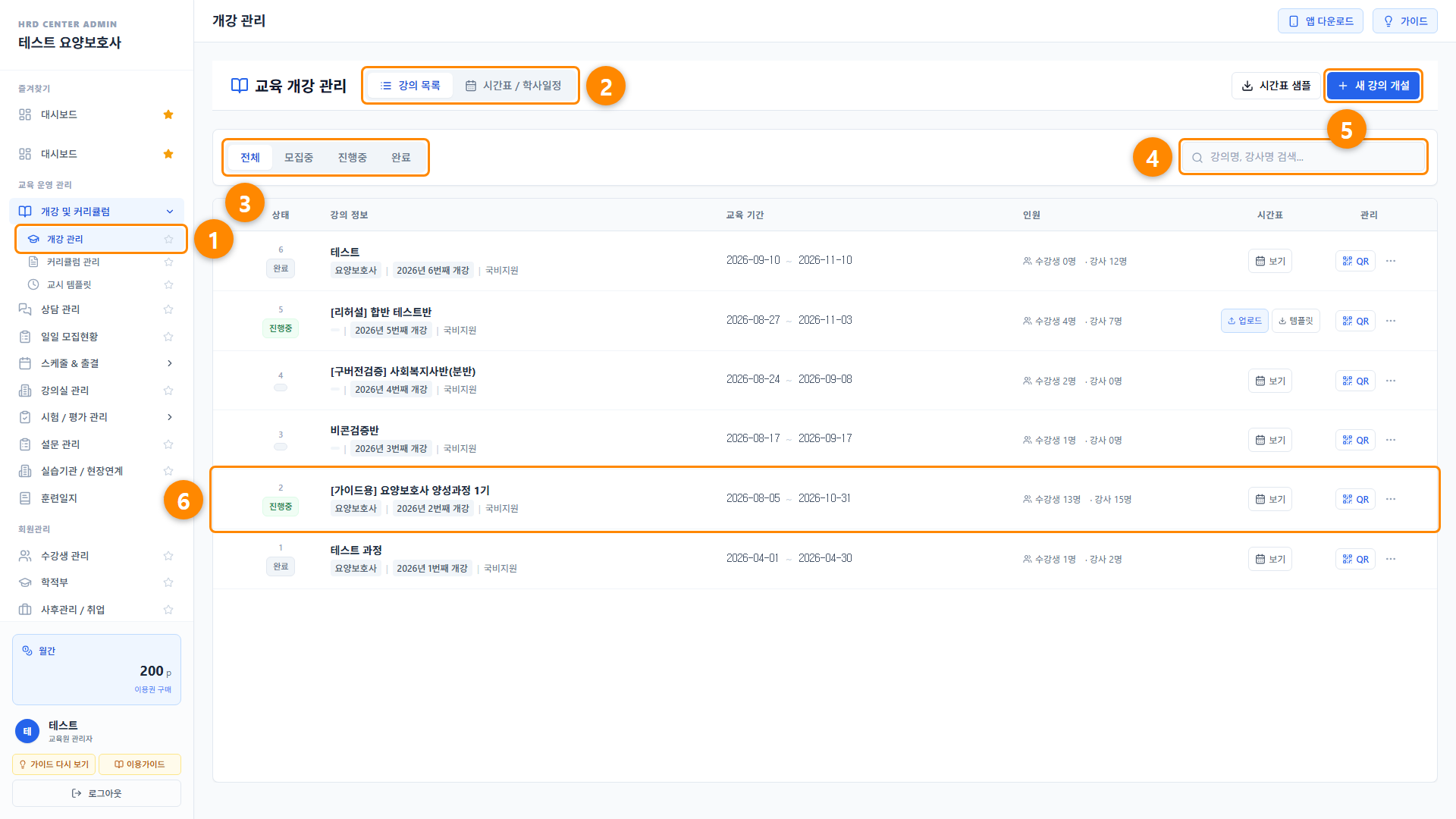Click 로그아웃 button
This screenshot has height=819, width=1456.
[x=96, y=793]
